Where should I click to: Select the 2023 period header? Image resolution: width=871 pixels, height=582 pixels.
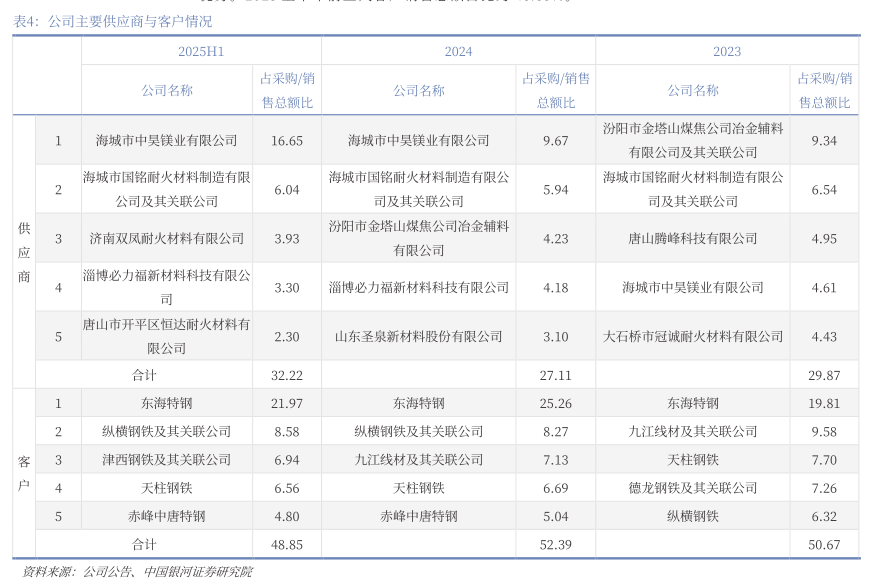[x=727, y=51]
